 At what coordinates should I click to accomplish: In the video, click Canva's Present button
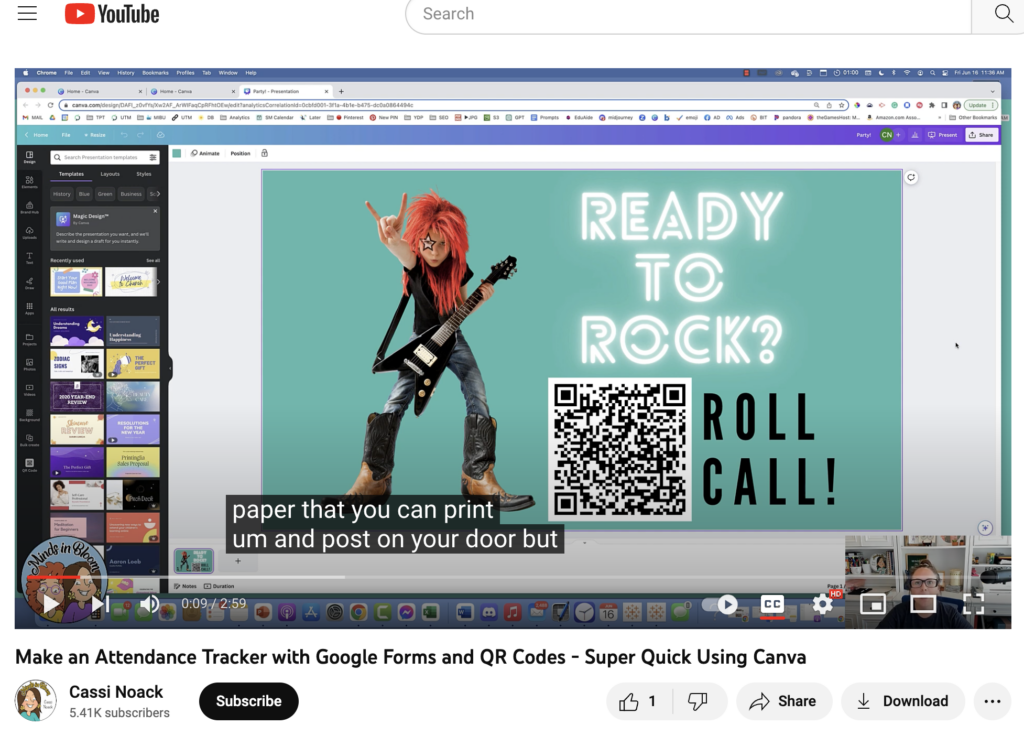tap(942, 135)
